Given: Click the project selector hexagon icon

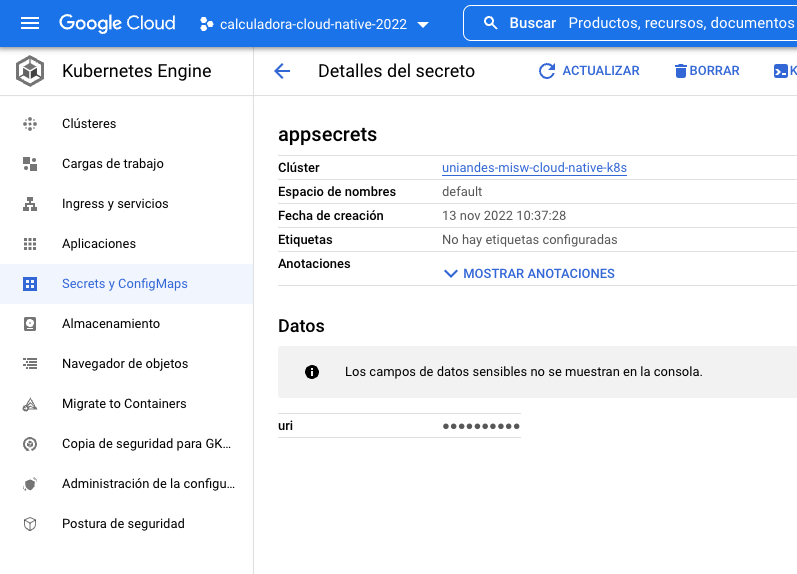Looking at the screenshot, I should coord(206,24).
